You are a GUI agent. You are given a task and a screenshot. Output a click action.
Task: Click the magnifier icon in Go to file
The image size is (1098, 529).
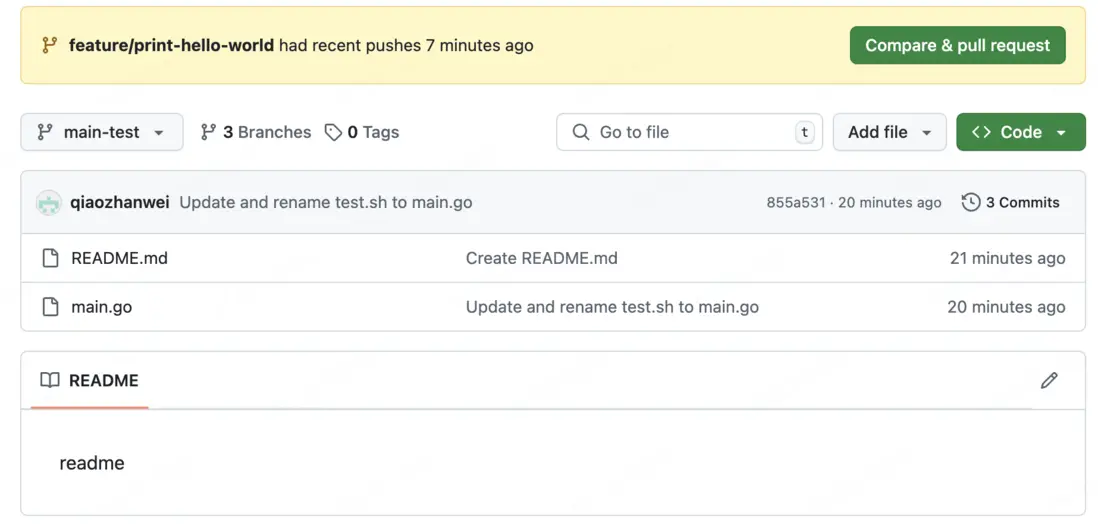click(x=580, y=132)
